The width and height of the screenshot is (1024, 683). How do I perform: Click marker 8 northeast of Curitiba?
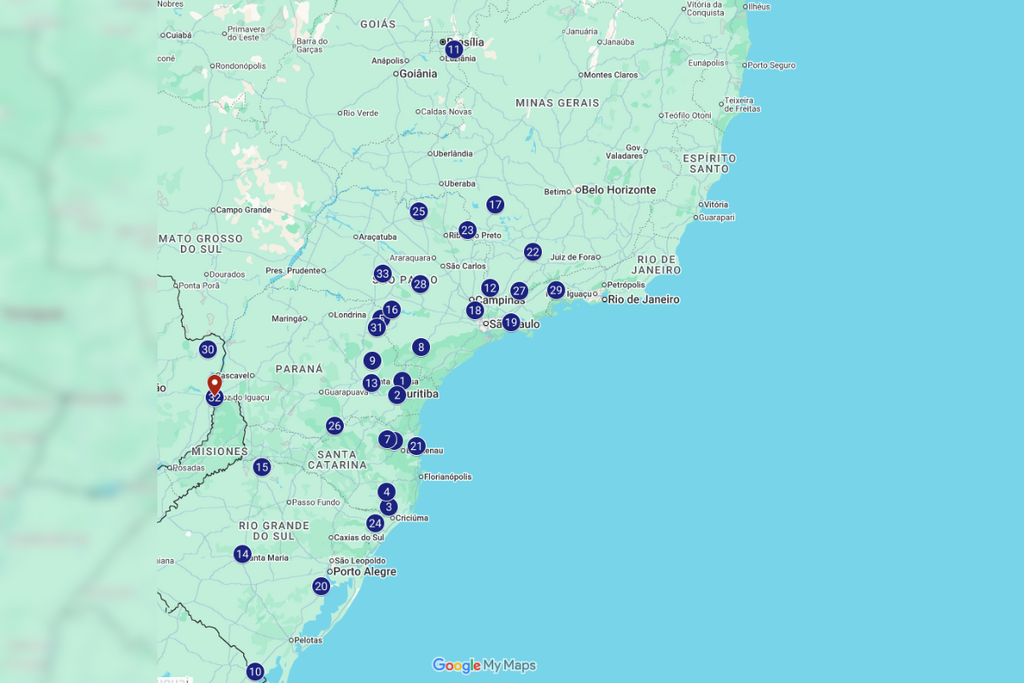pos(421,347)
